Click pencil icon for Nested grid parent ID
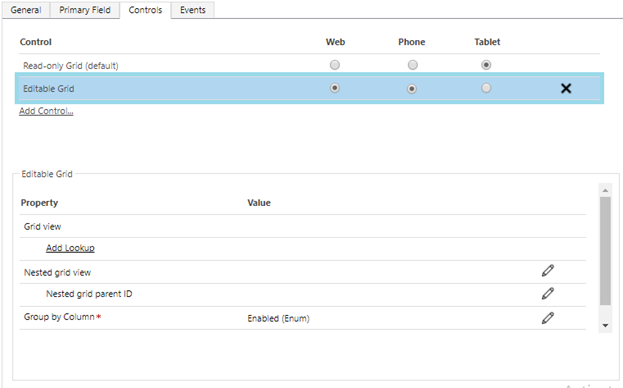 [548, 293]
